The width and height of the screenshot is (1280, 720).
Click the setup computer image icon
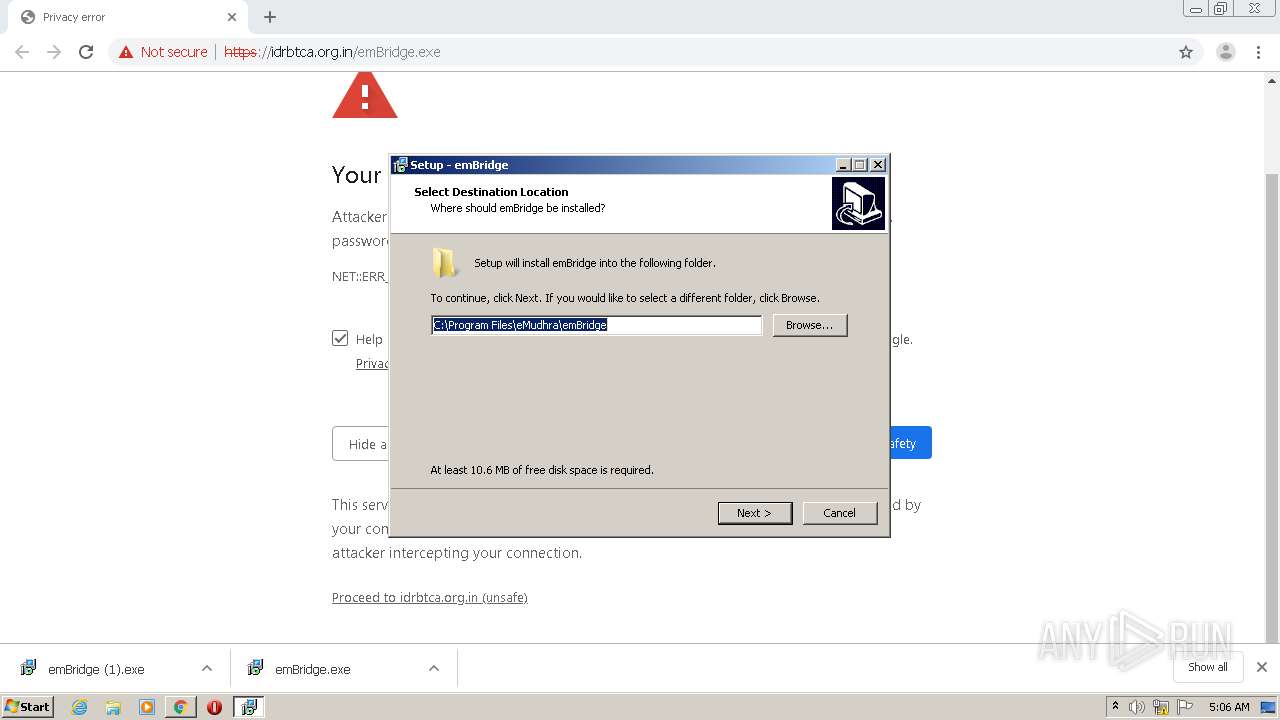[x=858, y=204]
